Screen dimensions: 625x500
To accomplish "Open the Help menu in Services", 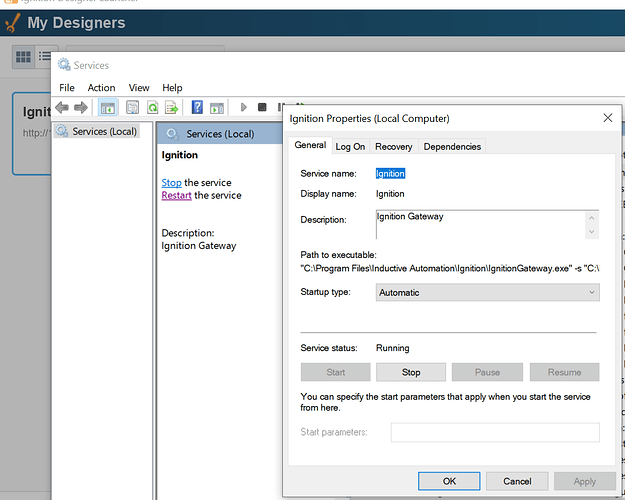I will click(172, 88).
